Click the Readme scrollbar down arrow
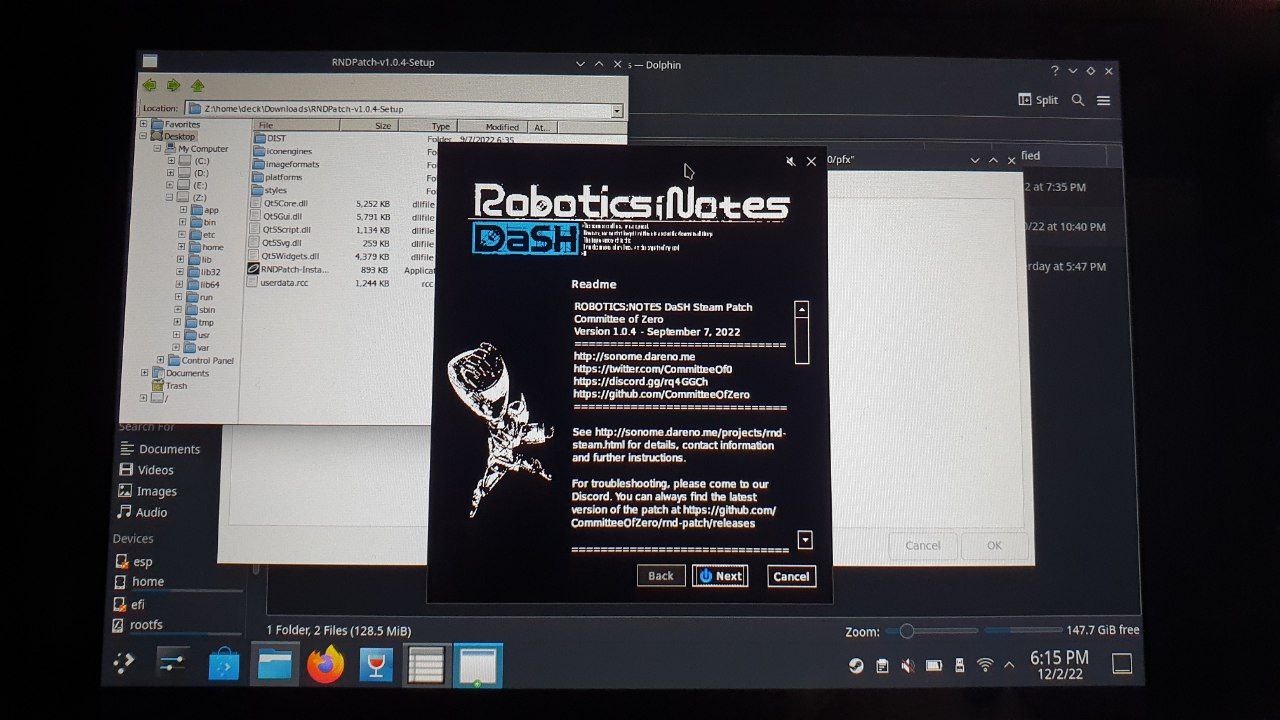The width and height of the screenshot is (1280, 720). [x=805, y=540]
